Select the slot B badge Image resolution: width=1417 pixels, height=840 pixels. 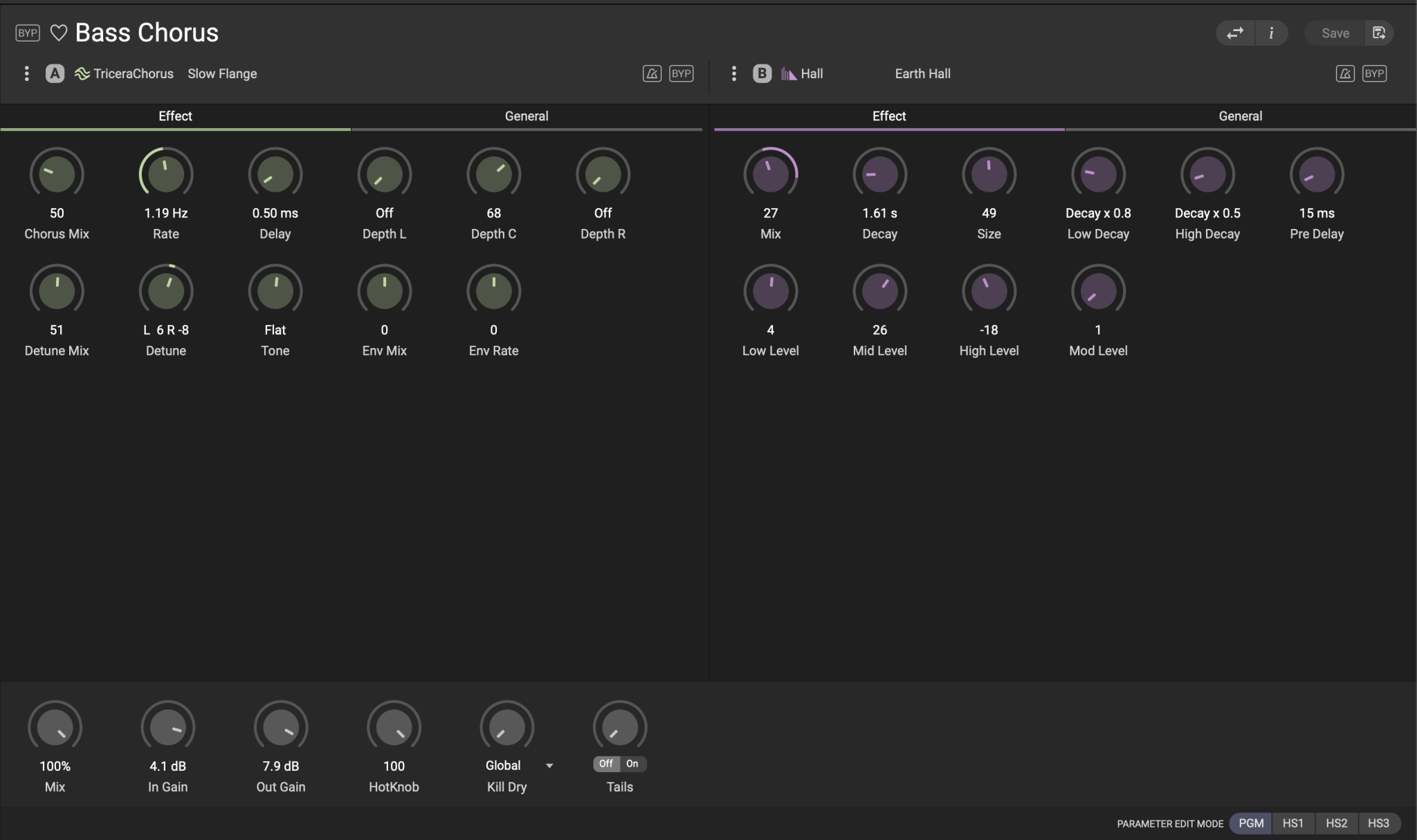762,73
